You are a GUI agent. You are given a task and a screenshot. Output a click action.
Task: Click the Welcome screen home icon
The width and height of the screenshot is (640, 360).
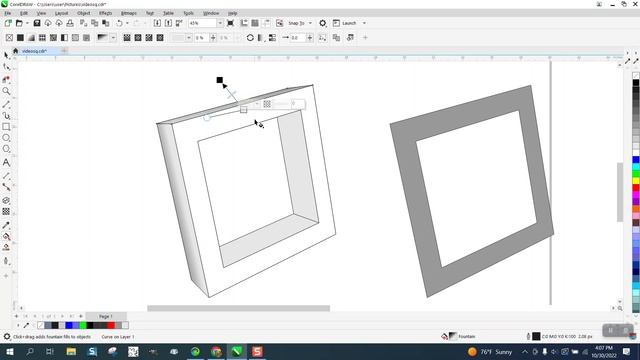(x=16, y=51)
